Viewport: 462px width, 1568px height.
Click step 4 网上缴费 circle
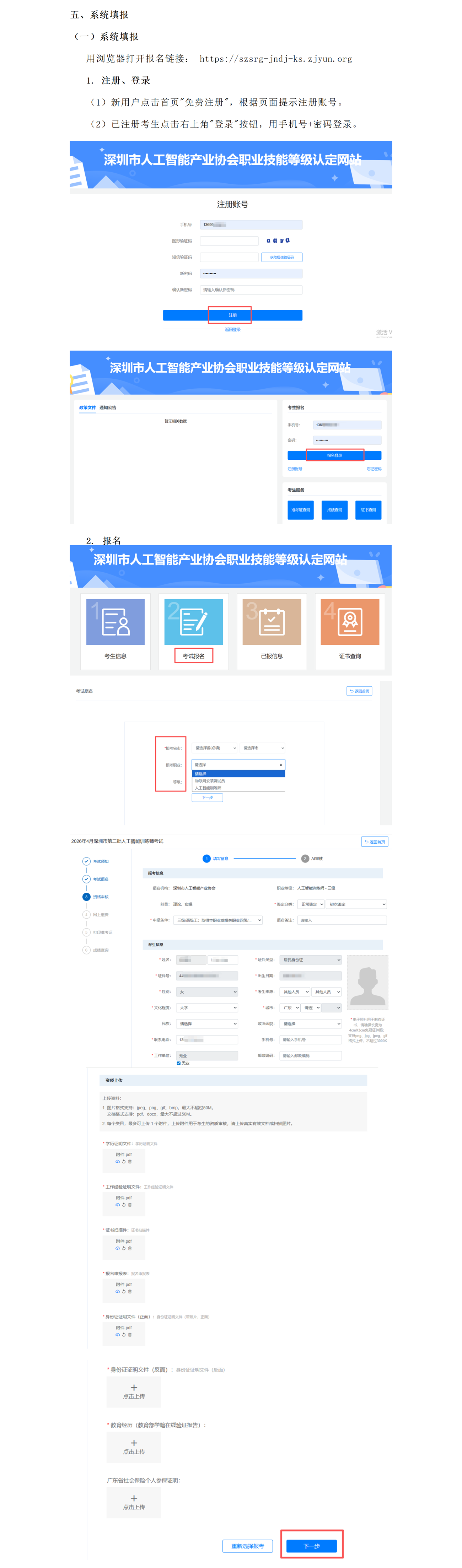point(86,914)
